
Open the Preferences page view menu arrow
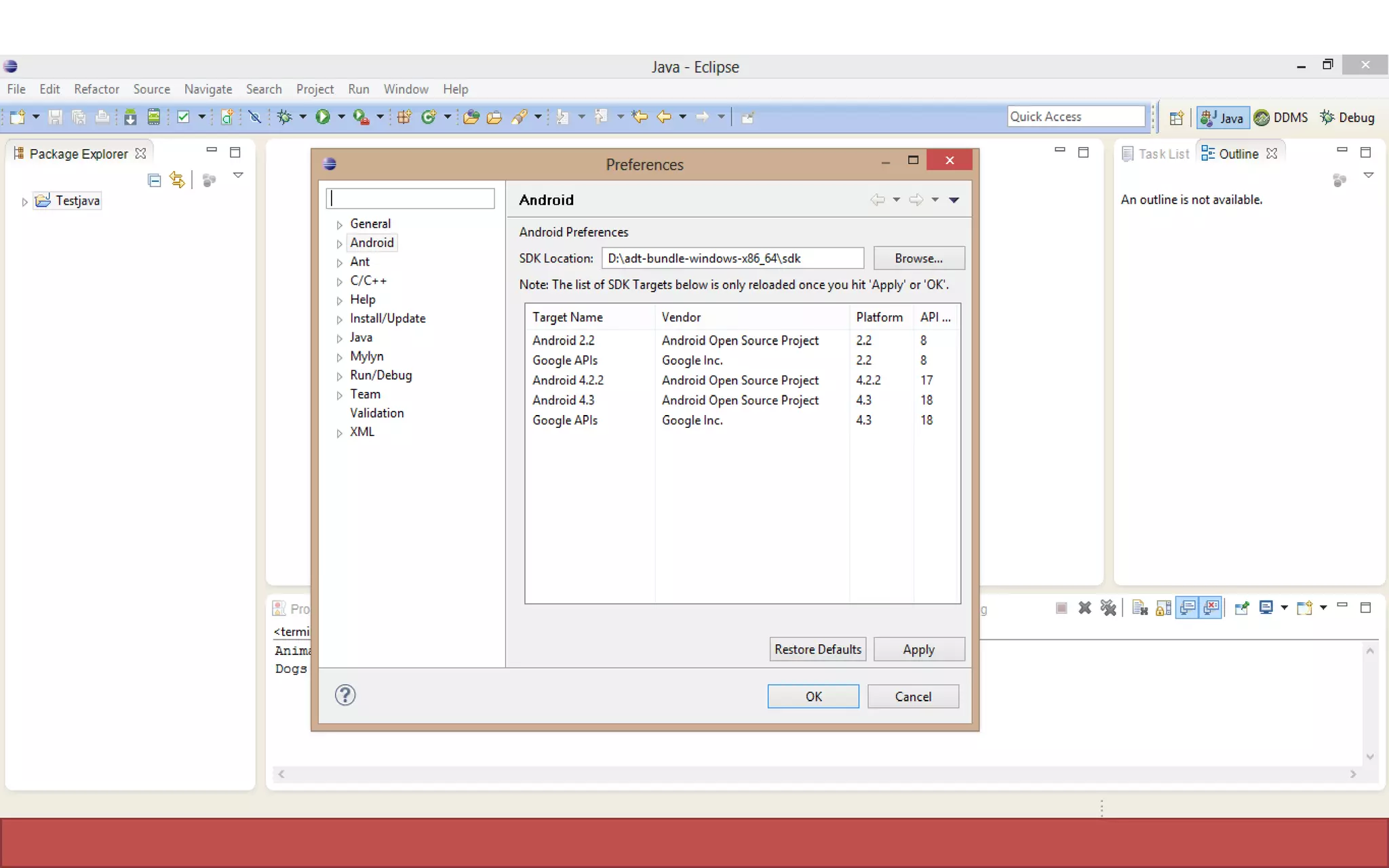pos(954,200)
